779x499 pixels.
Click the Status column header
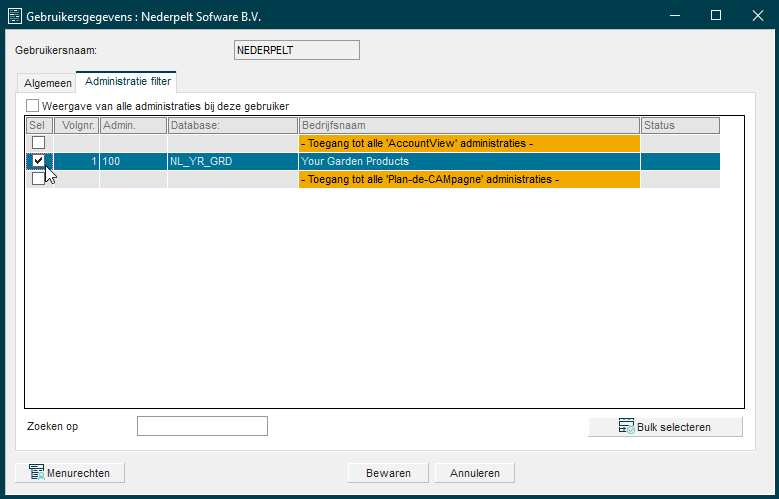pyautogui.click(x=679, y=125)
